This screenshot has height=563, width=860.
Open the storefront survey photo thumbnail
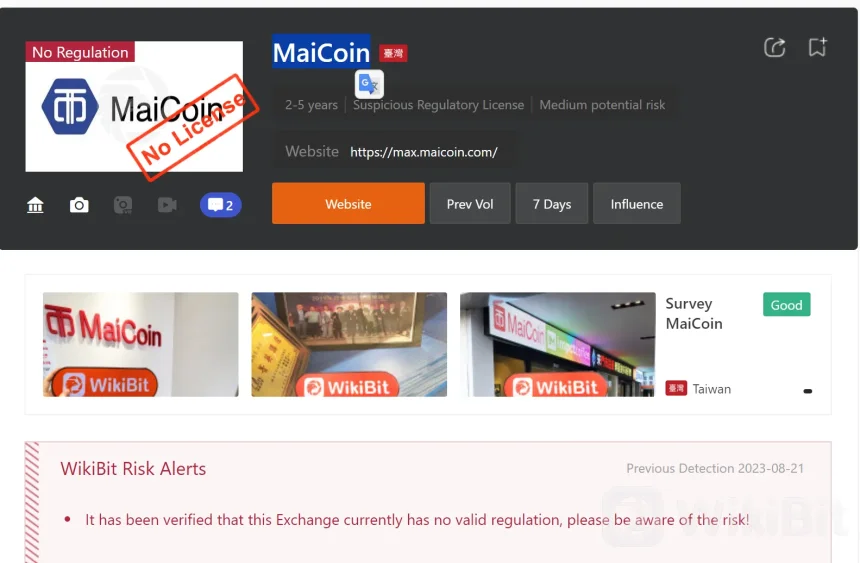(558, 344)
